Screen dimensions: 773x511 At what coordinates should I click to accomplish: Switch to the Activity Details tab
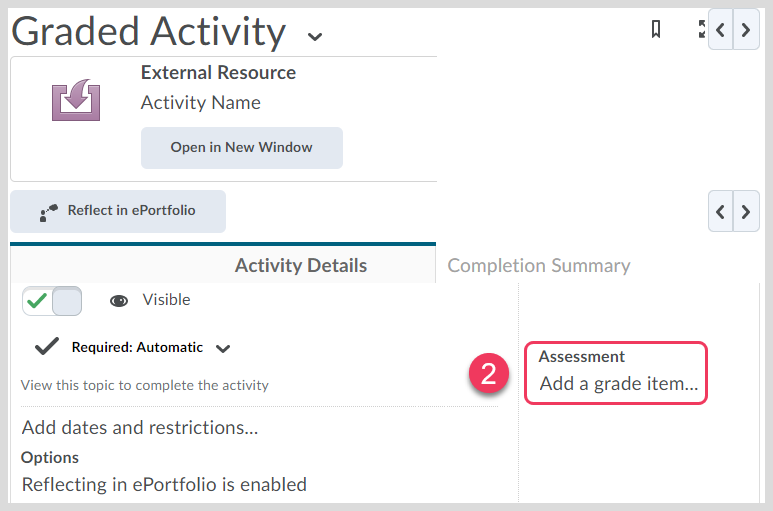[x=300, y=266]
